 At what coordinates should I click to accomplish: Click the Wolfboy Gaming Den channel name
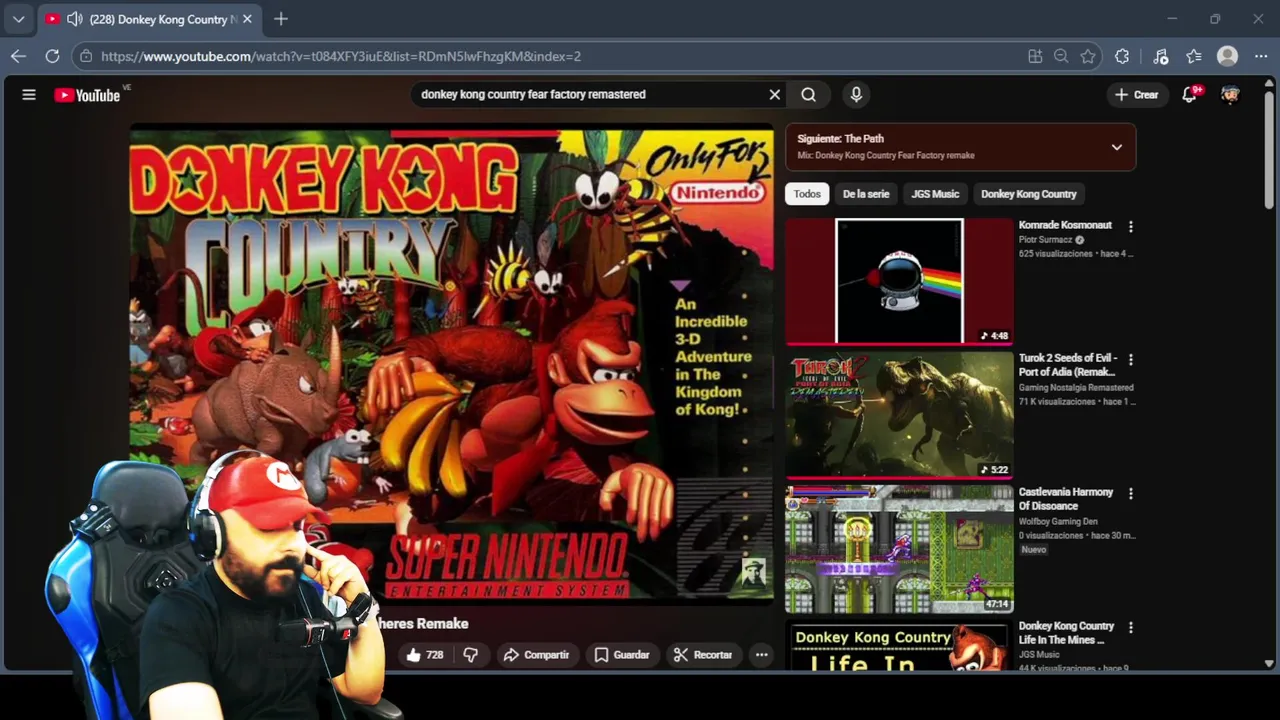tap(1058, 522)
